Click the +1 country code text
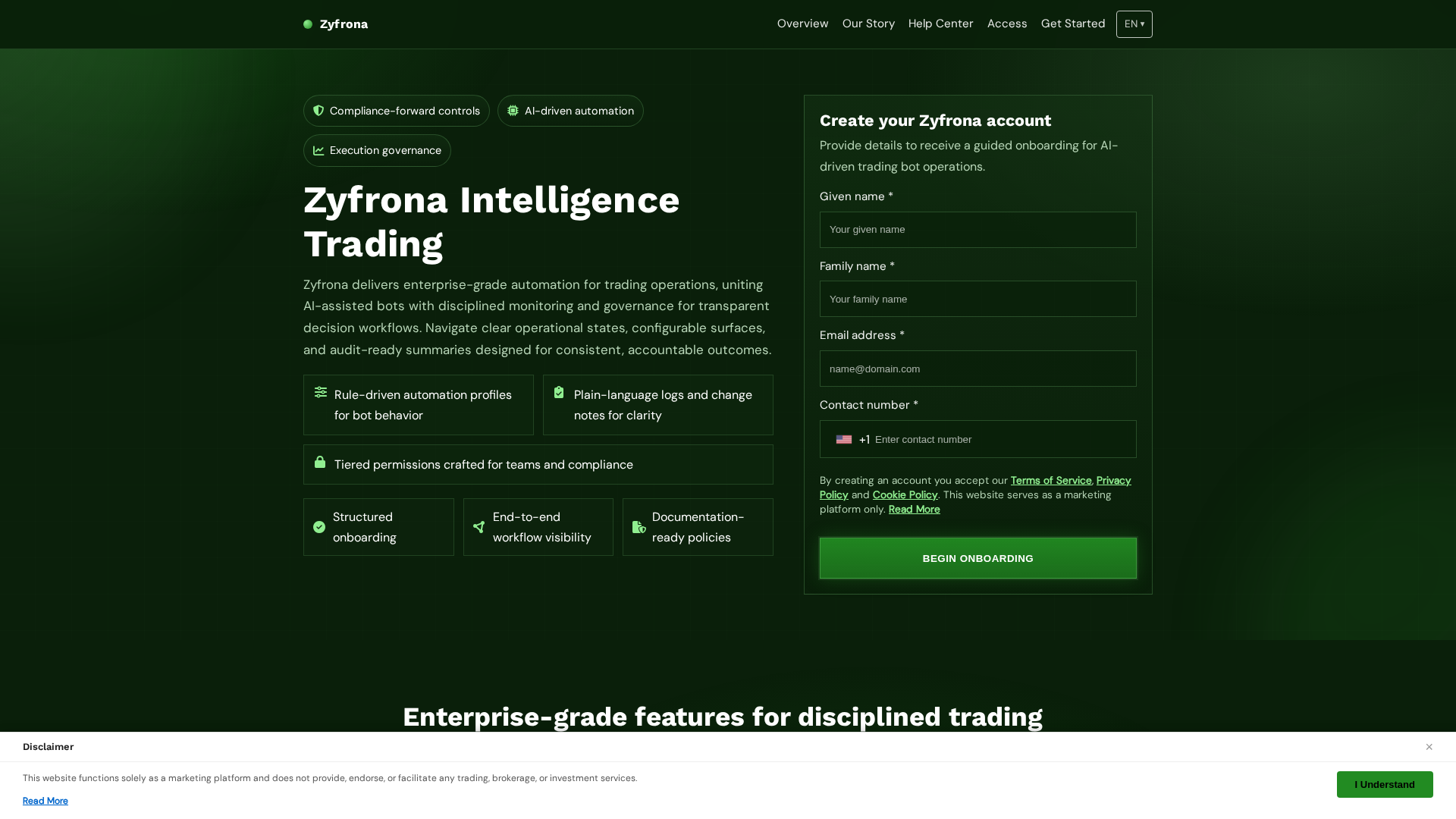Screen dimensions: 1456x819 tap(864, 440)
